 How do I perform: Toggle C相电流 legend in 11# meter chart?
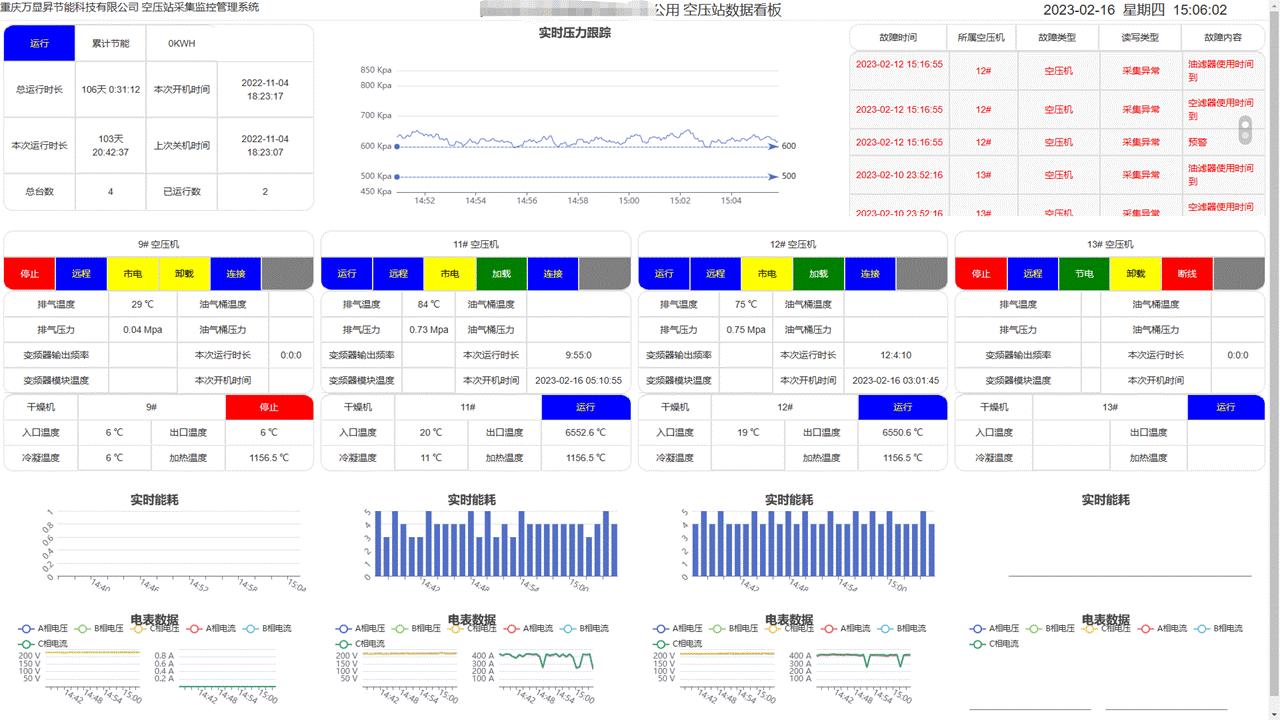(360, 644)
